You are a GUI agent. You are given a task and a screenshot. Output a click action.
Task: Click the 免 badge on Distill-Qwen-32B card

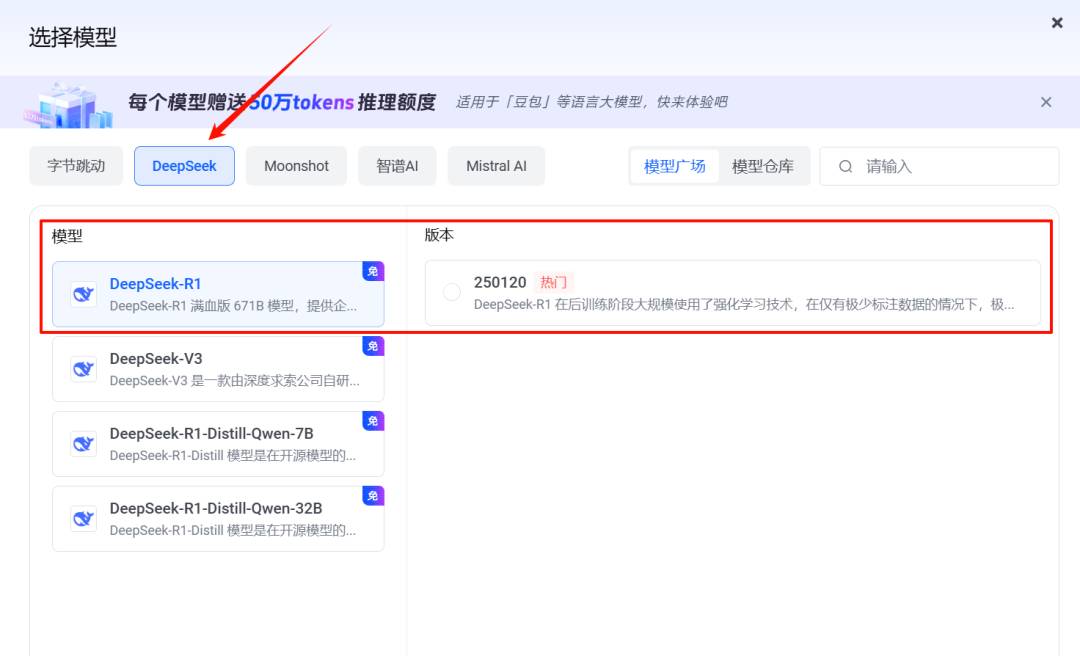[373, 495]
